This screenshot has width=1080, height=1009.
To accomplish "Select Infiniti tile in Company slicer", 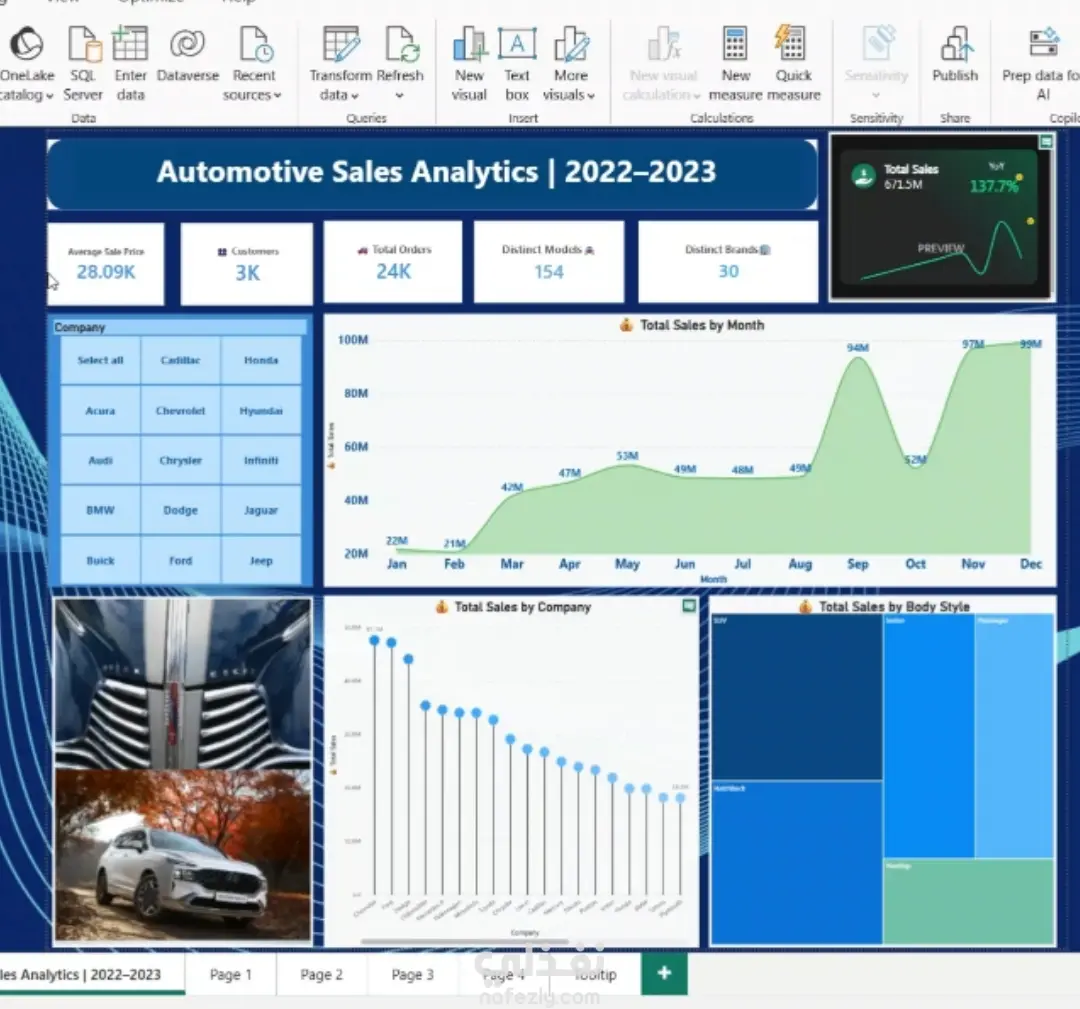I will pos(261,460).
